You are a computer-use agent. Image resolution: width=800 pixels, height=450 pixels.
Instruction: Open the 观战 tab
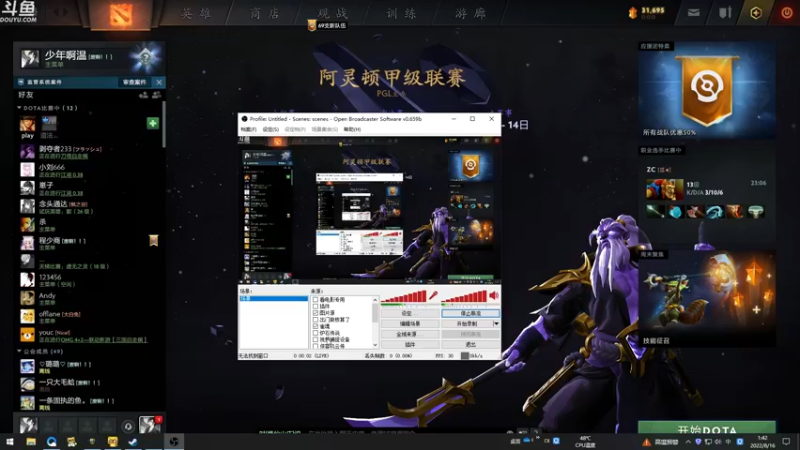click(333, 13)
